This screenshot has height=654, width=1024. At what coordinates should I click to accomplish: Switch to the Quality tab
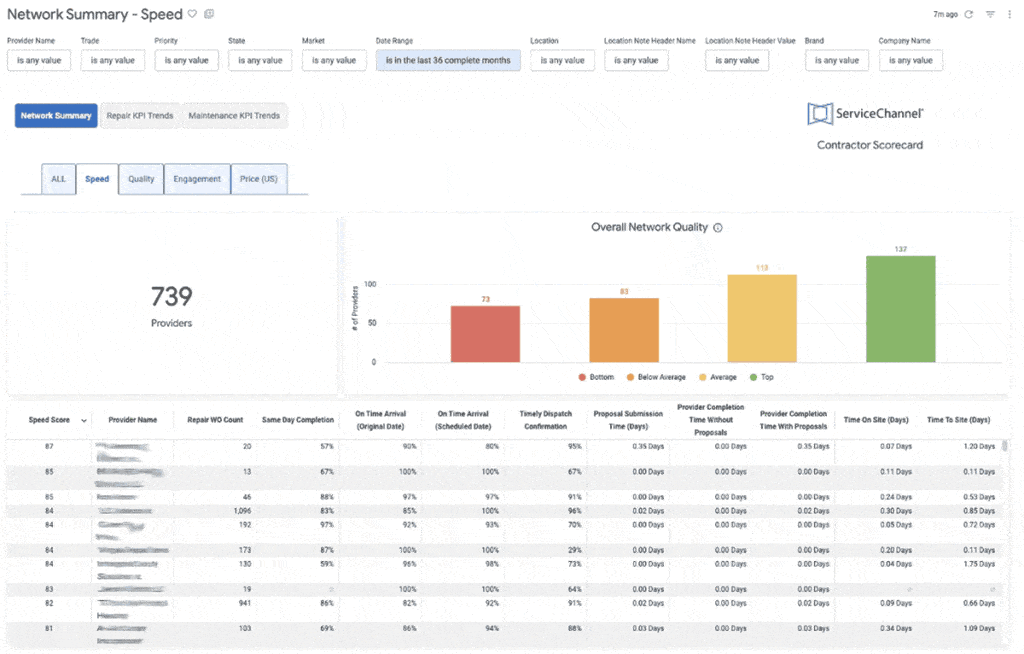(141, 179)
